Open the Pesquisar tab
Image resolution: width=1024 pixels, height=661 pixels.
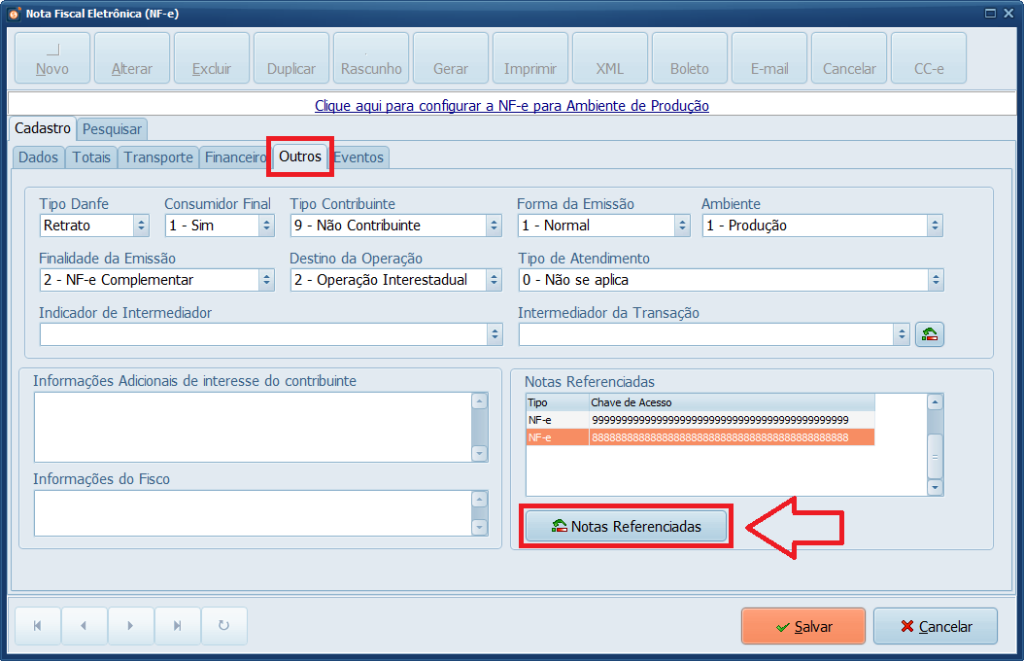tap(112, 129)
